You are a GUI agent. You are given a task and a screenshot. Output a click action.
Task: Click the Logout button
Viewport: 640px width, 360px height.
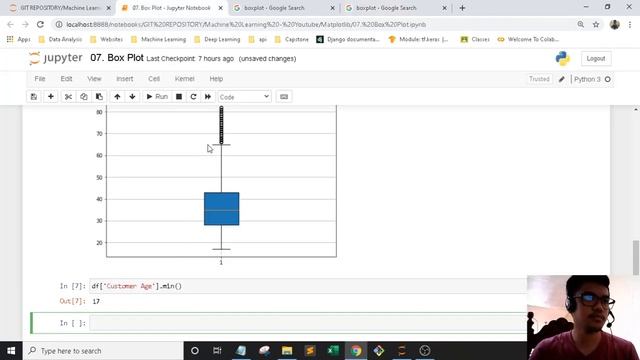(x=596, y=59)
